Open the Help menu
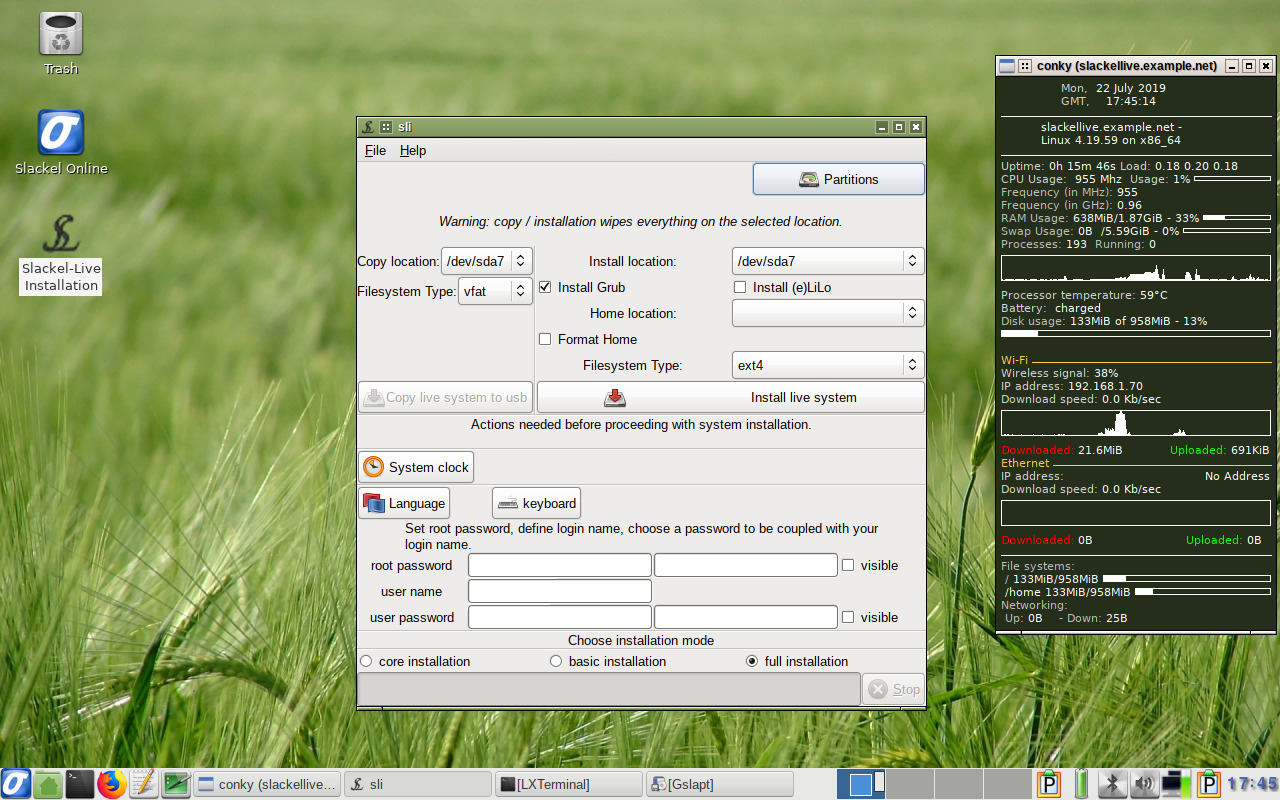 [x=412, y=150]
